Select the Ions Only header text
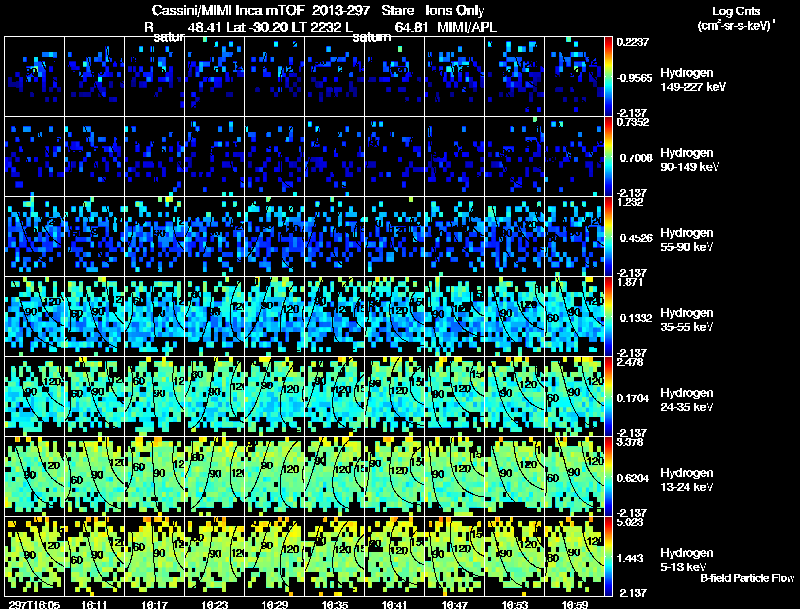The height and width of the screenshot is (609, 800). pos(454,11)
